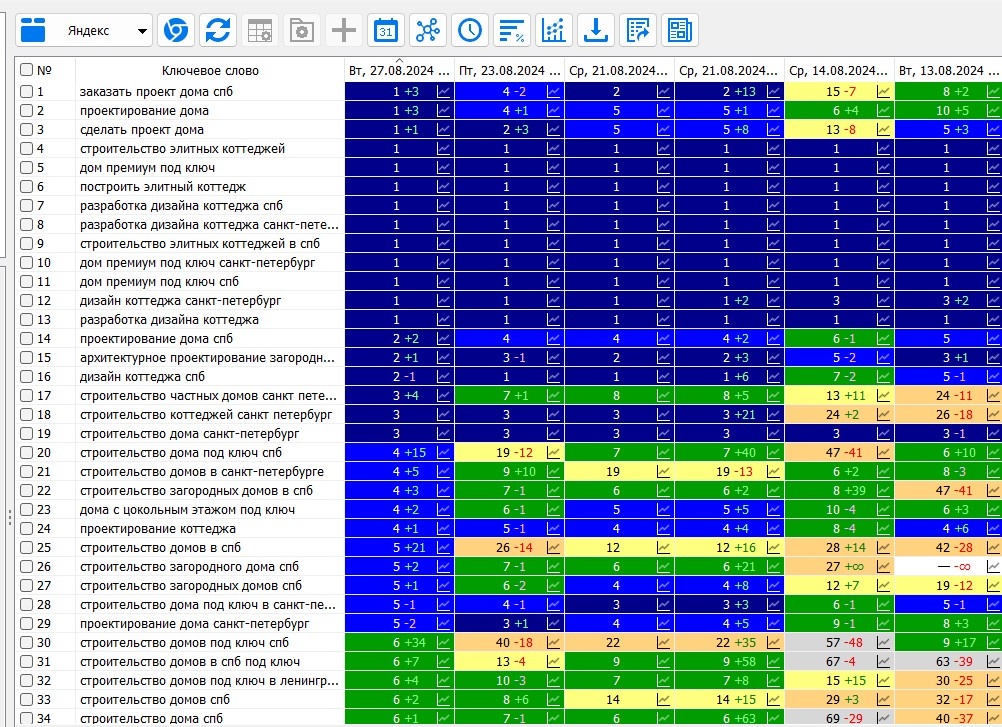1002x727 pixels.
Task: Click position value '40 -18' in row 30
Action: click(514, 643)
